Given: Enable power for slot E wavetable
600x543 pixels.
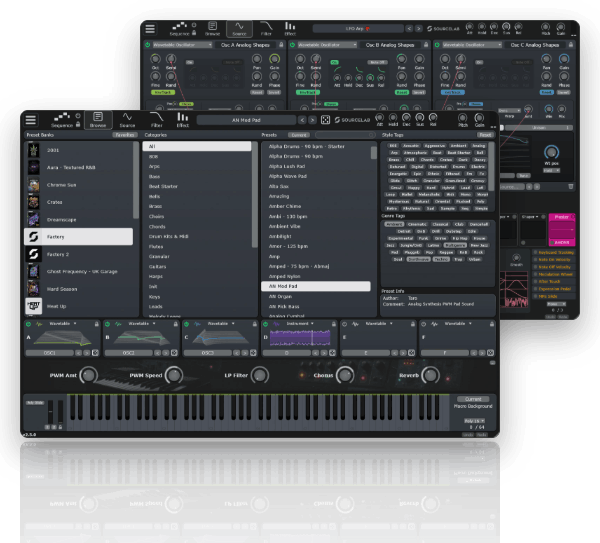Looking at the screenshot, I should (x=345, y=324).
